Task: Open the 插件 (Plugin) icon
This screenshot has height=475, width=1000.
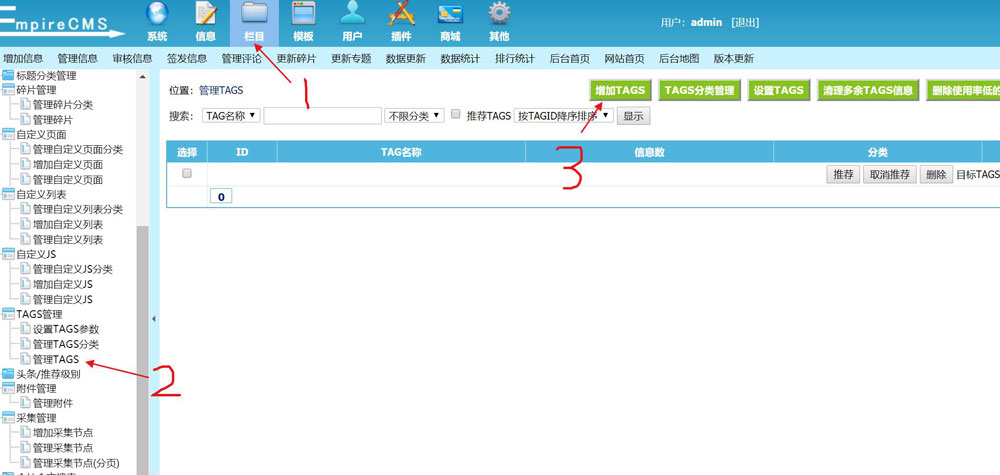Action: pos(401,16)
